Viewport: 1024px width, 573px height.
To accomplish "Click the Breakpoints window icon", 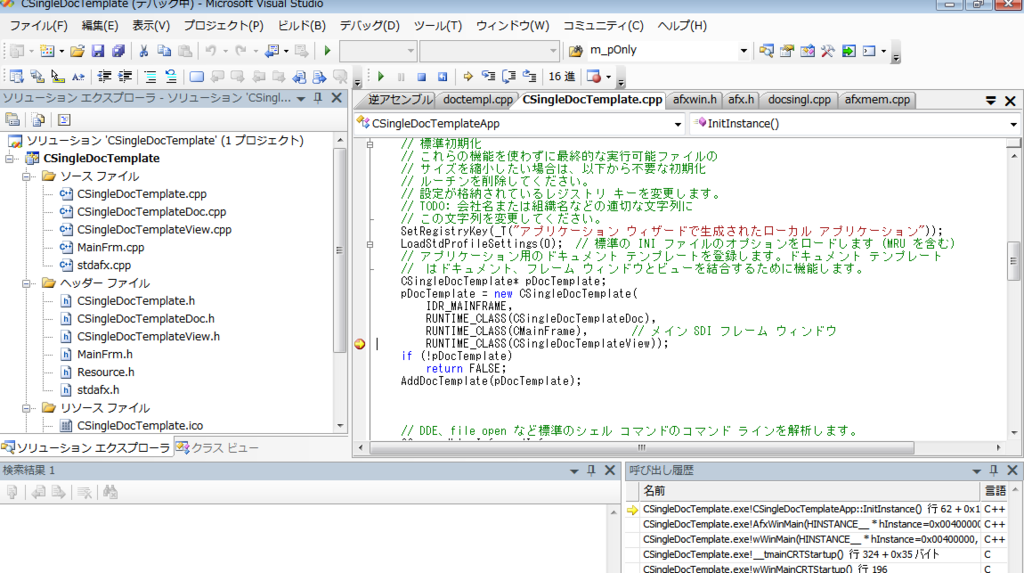I will (x=594, y=76).
